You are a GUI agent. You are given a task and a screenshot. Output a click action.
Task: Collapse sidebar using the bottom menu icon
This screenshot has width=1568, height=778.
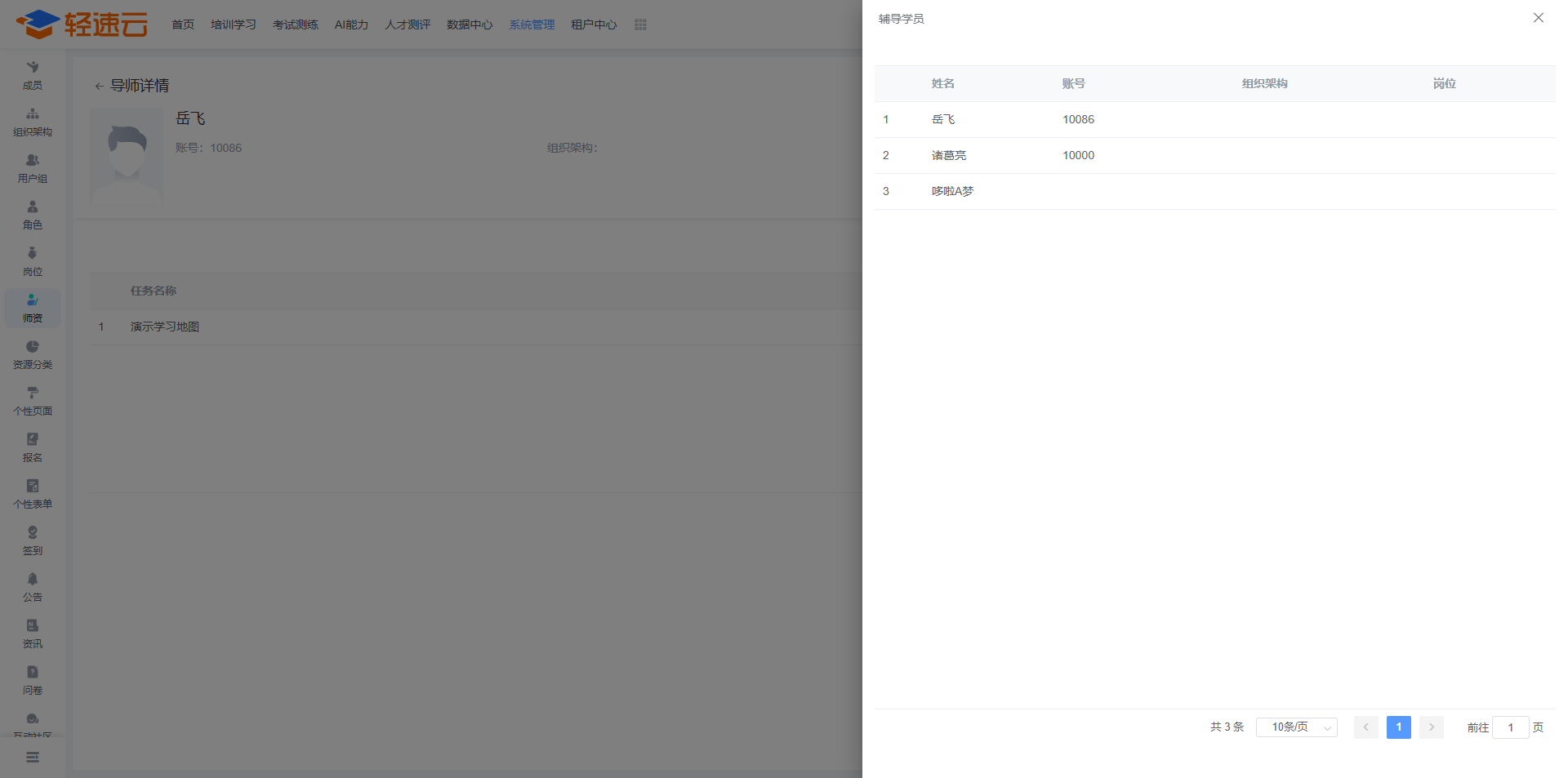point(33,757)
